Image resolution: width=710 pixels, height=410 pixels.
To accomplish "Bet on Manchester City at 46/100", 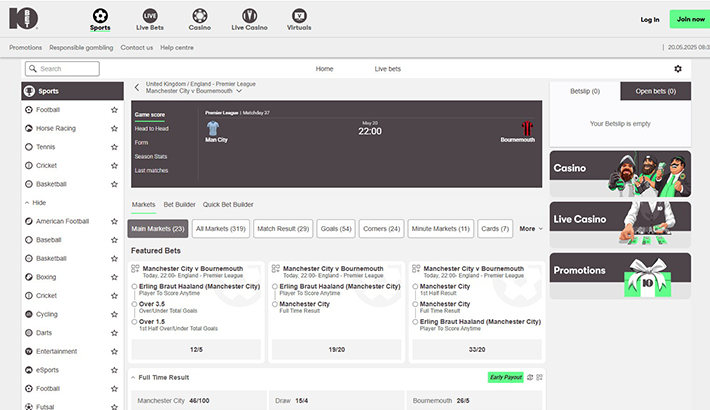I will pyautogui.click(x=199, y=400).
